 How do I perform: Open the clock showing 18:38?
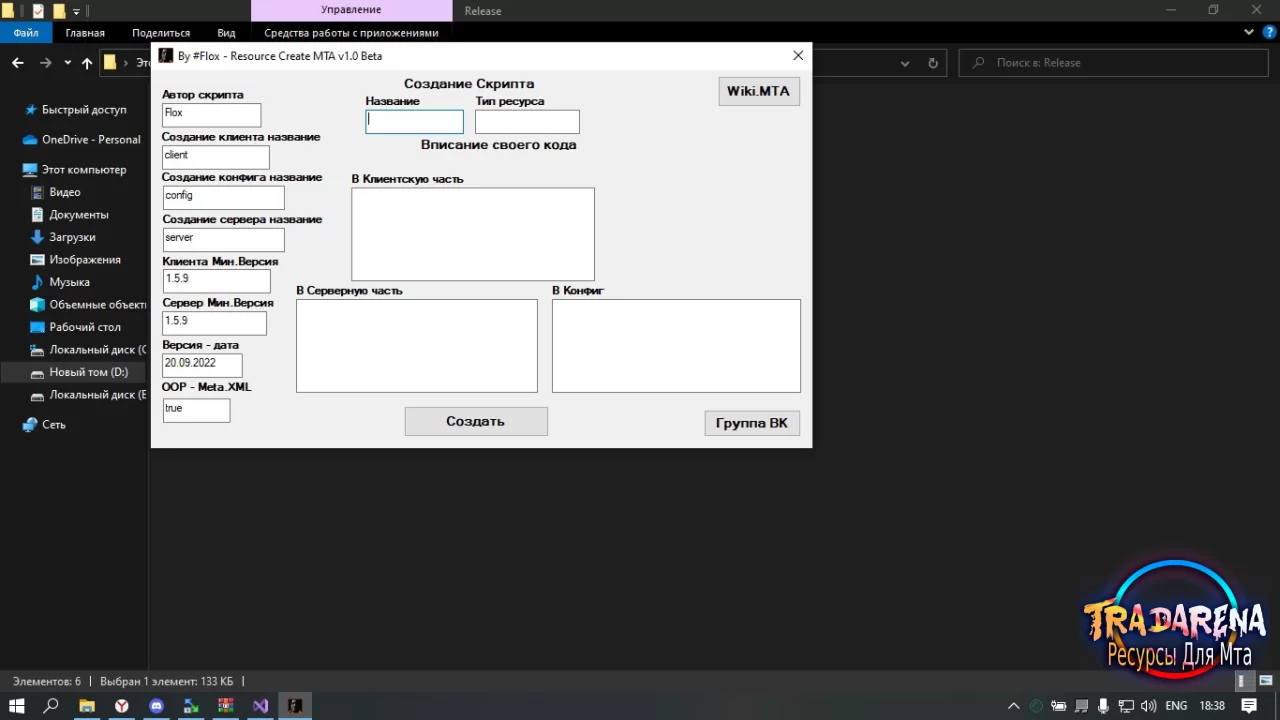1211,705
